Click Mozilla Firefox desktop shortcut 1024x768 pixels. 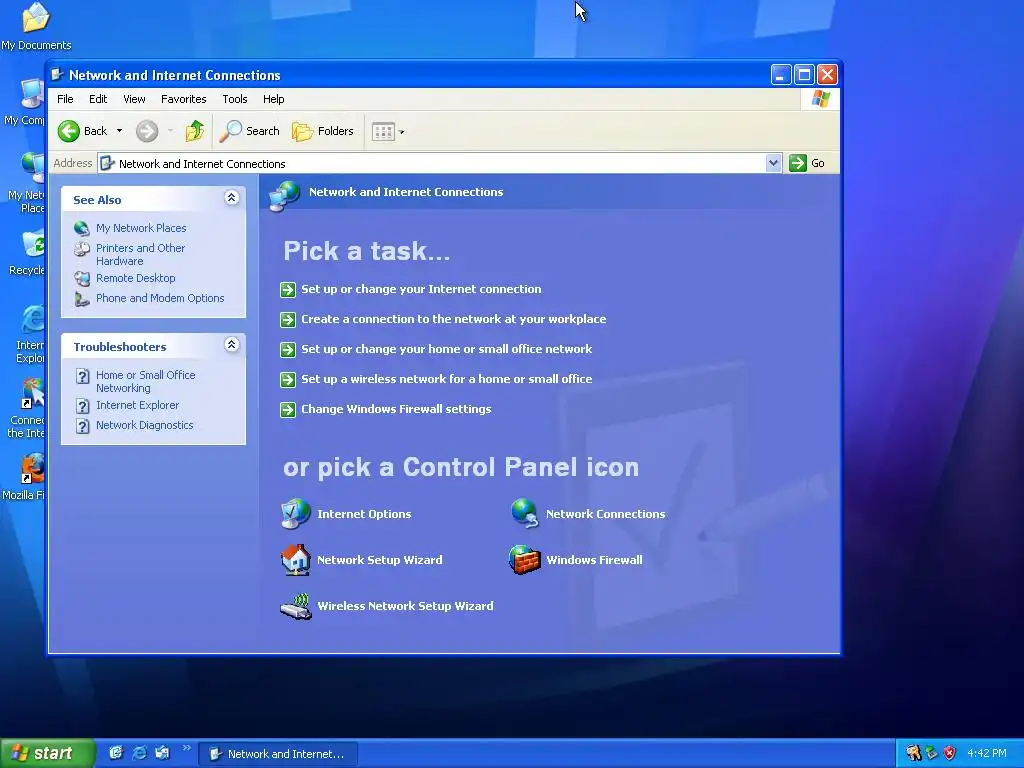click(24, 477)
